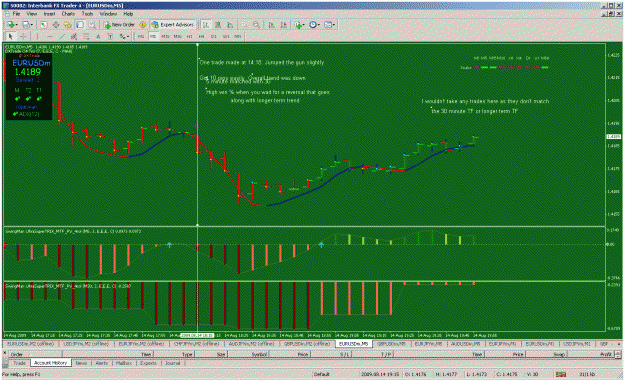Expand the Arrows tool dropdown
The image size is (625, 380).
(x=128, y=36)
